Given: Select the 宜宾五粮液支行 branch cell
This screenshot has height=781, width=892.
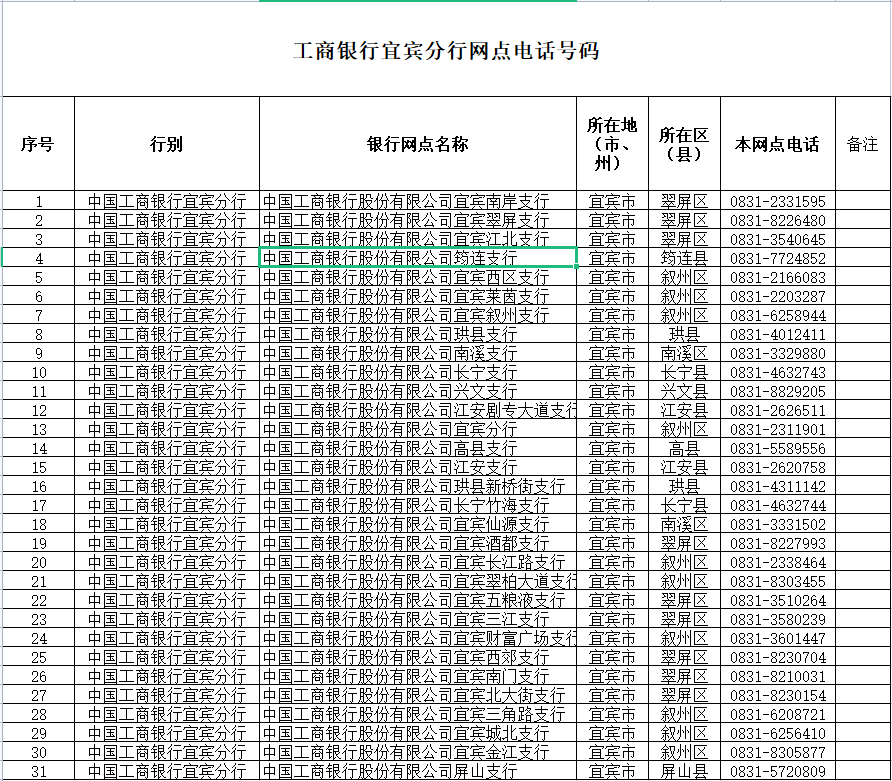Looking at the screenshot, I should point(418,601).
